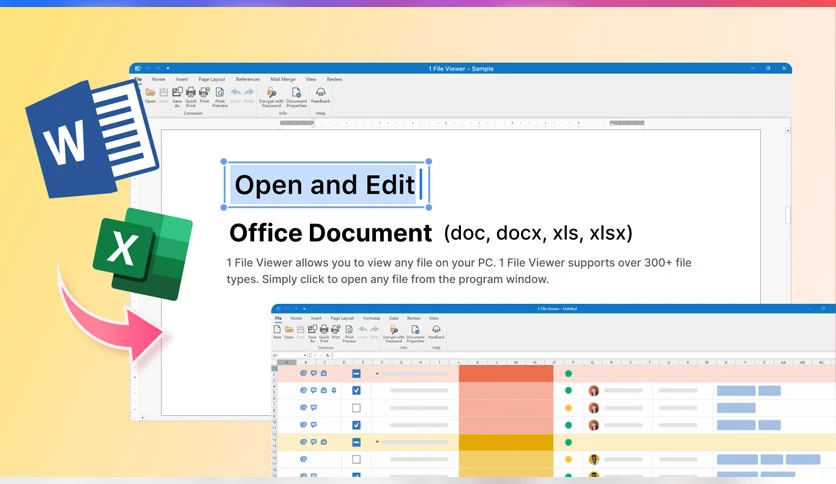Open the View tab in the spreadsheet window
Viewport: 836px width, 484px height.
click(434, 318)
